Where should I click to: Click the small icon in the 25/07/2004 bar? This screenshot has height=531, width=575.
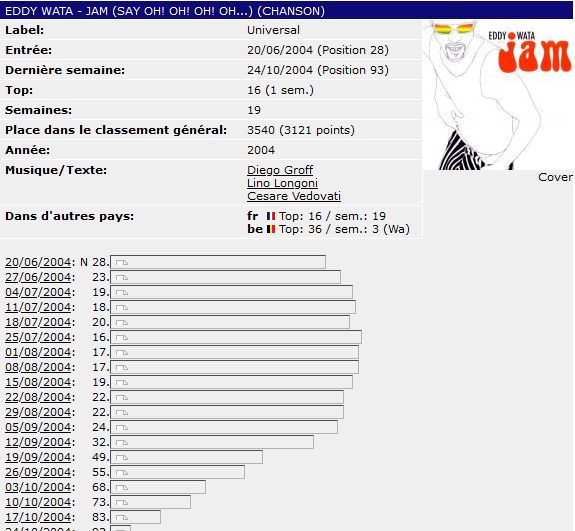coord(122,337)
